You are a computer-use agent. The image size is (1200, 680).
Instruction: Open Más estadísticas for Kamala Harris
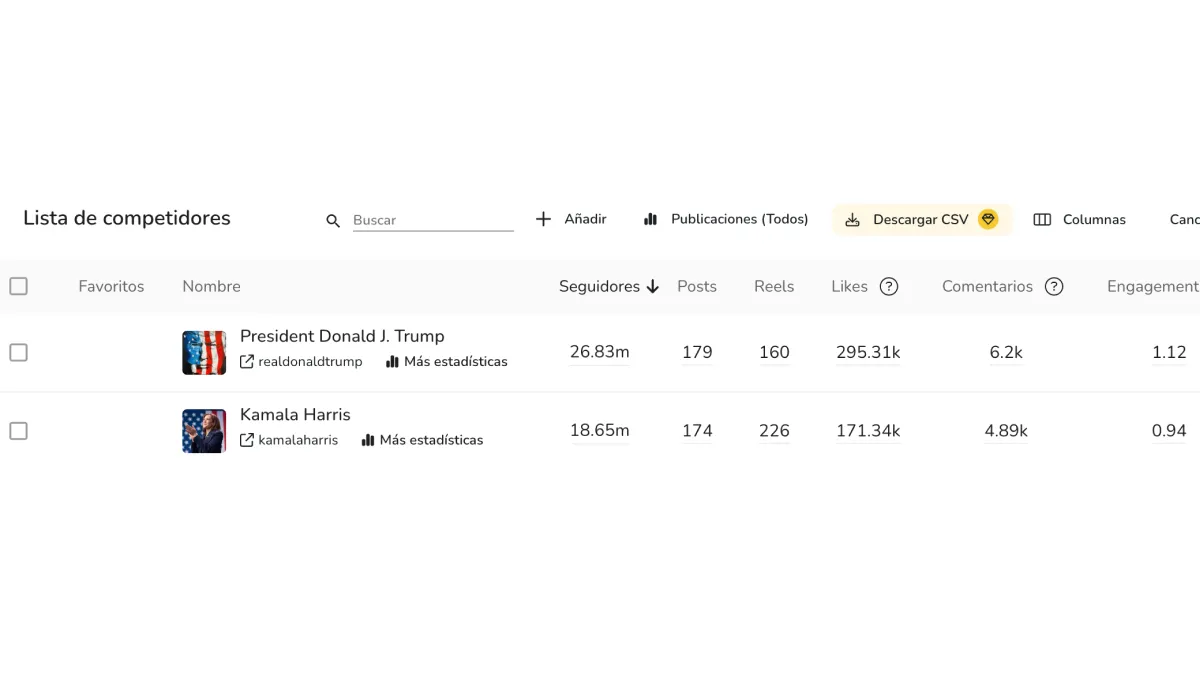pos(430,440)
